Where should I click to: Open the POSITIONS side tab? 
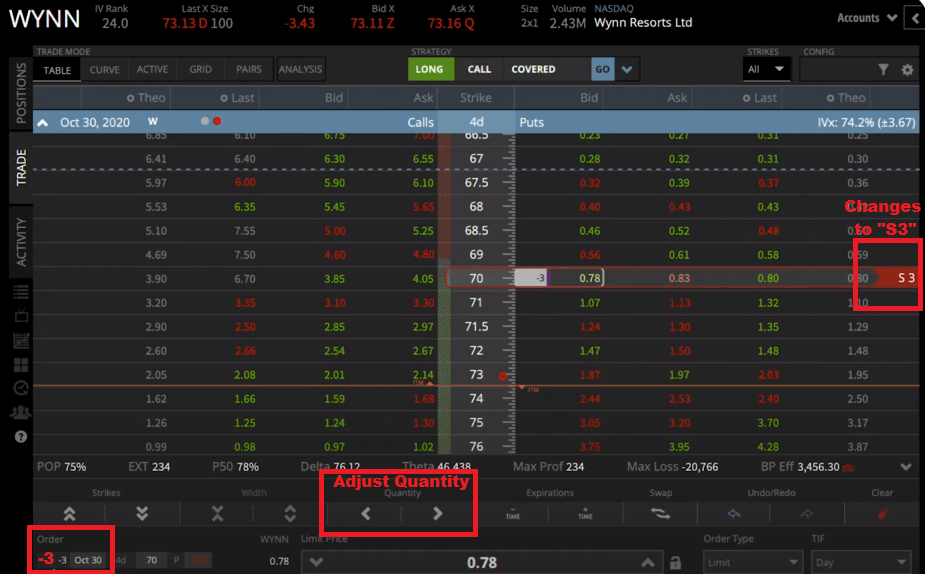click(x=20, y=93)
